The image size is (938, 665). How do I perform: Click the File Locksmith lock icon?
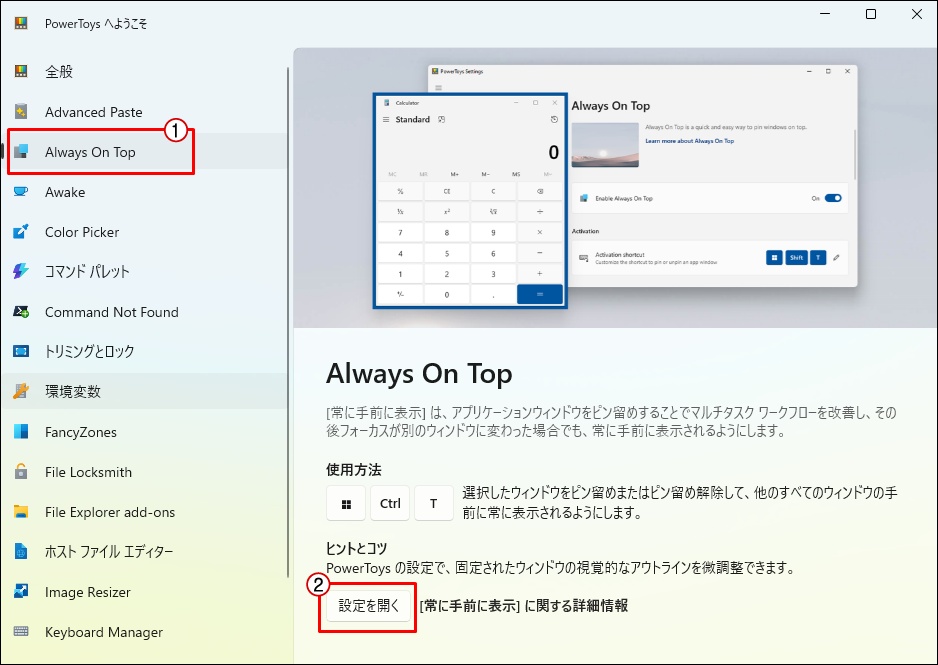point(22,471)
